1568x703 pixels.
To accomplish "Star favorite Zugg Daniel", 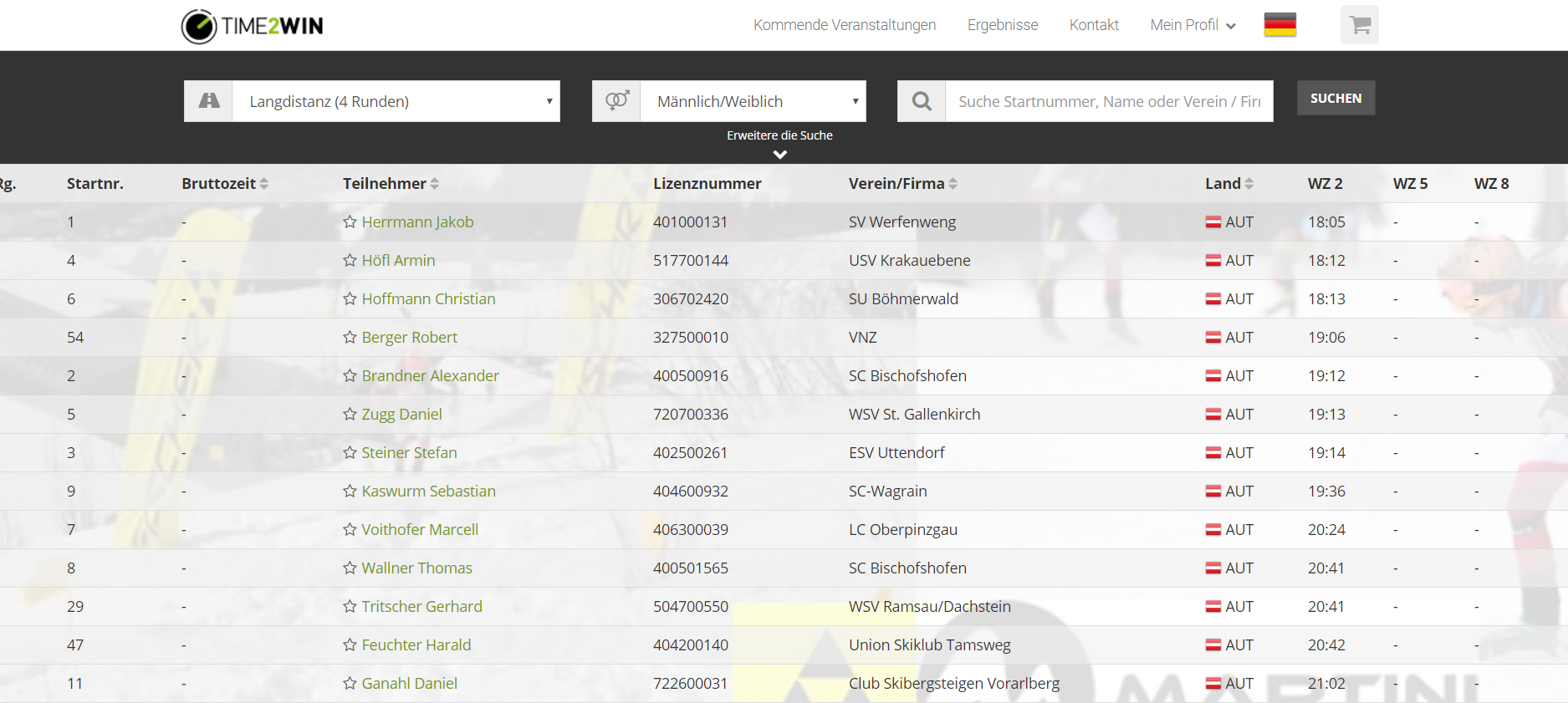I will pyautogui.click(x=350, y=414).
